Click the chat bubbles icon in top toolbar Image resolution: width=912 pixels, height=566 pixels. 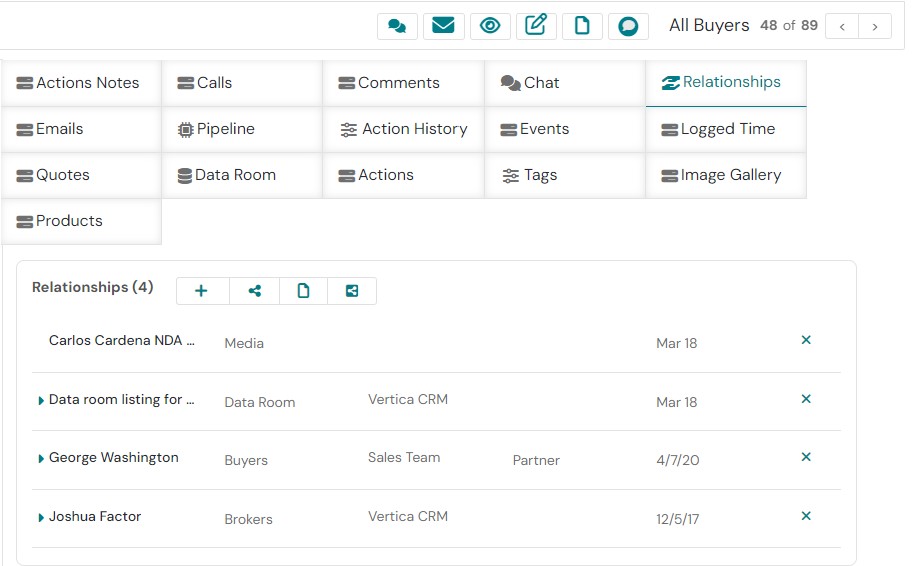point(397,26)
